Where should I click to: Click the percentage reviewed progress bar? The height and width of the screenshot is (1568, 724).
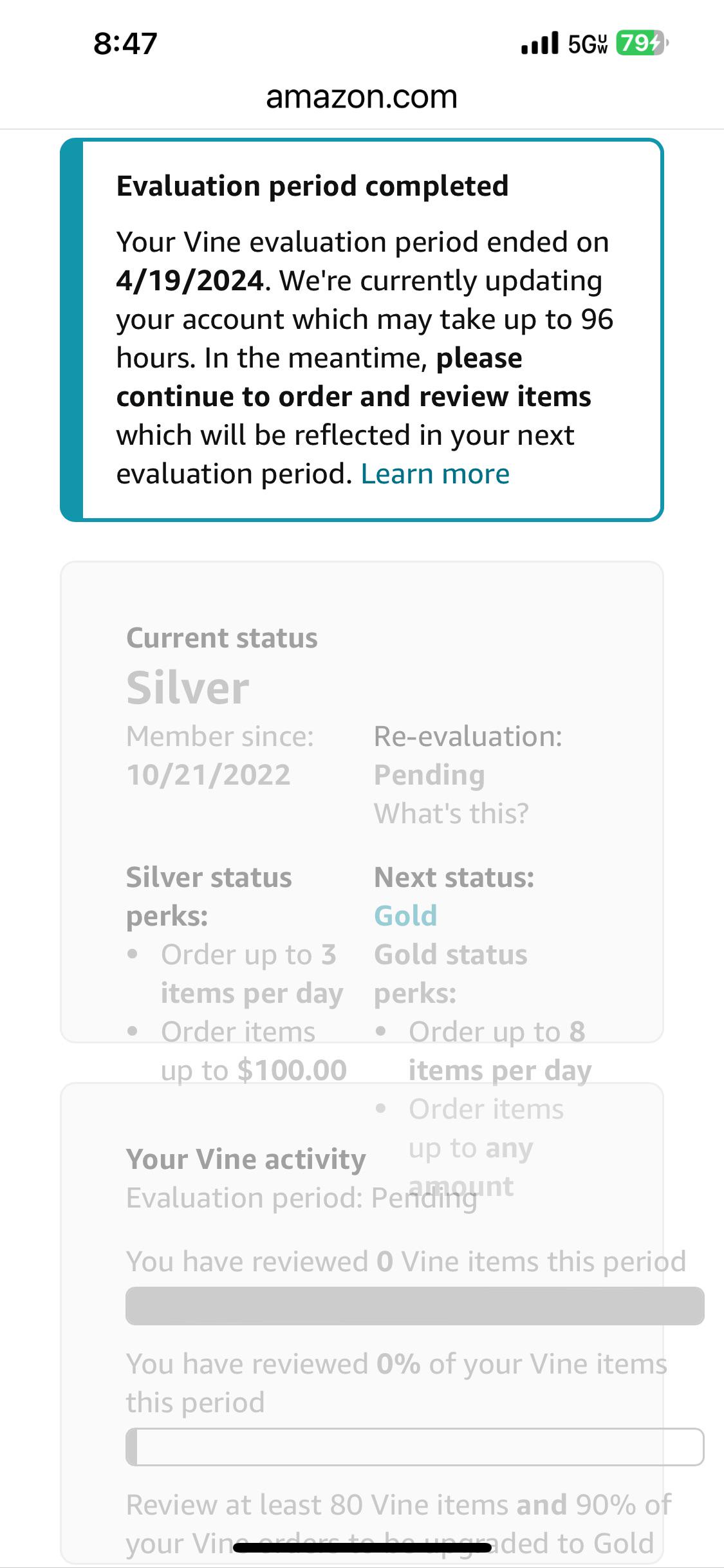point(414,1447)
